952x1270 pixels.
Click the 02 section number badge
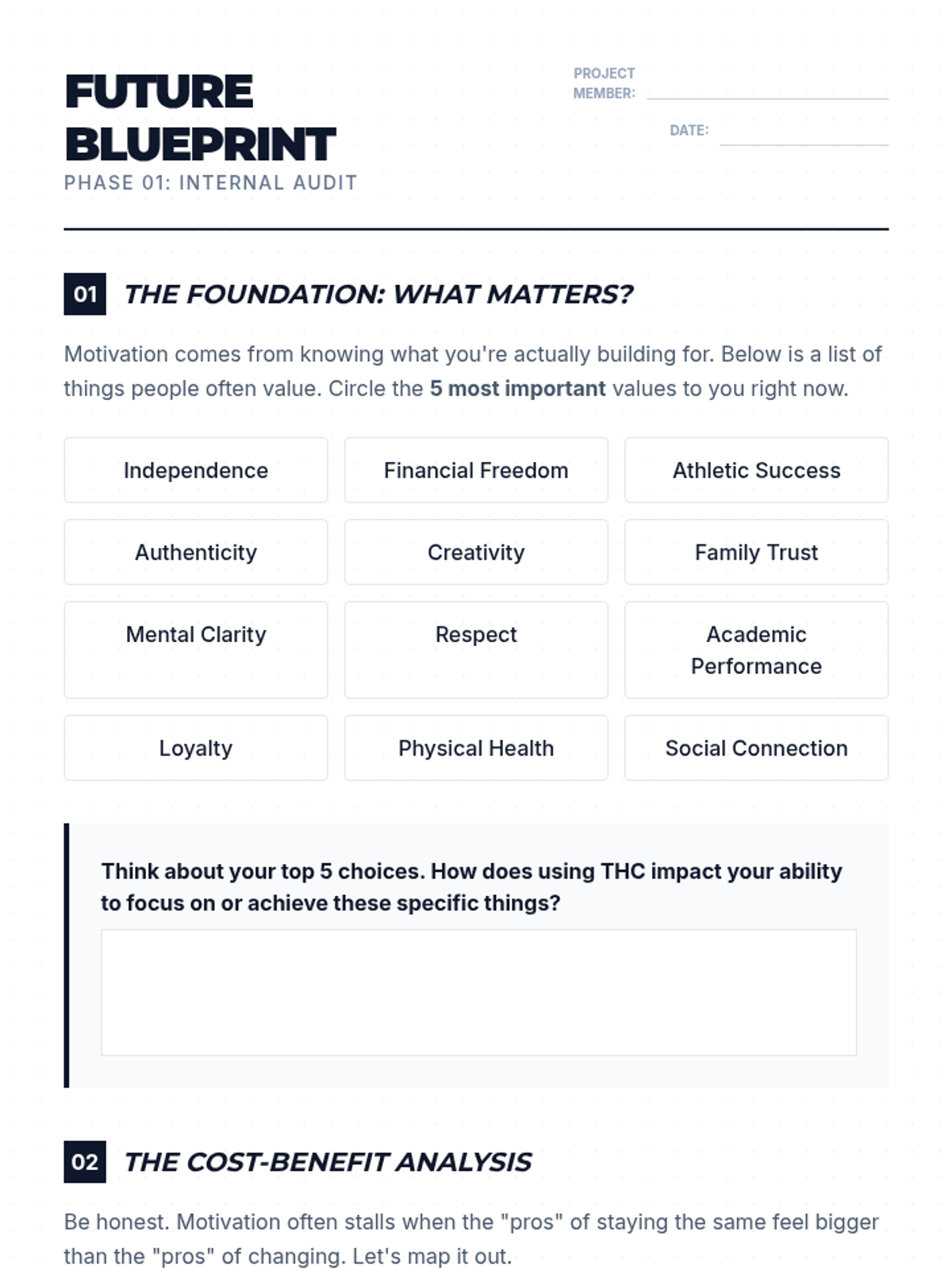[x=85, y=1162]
